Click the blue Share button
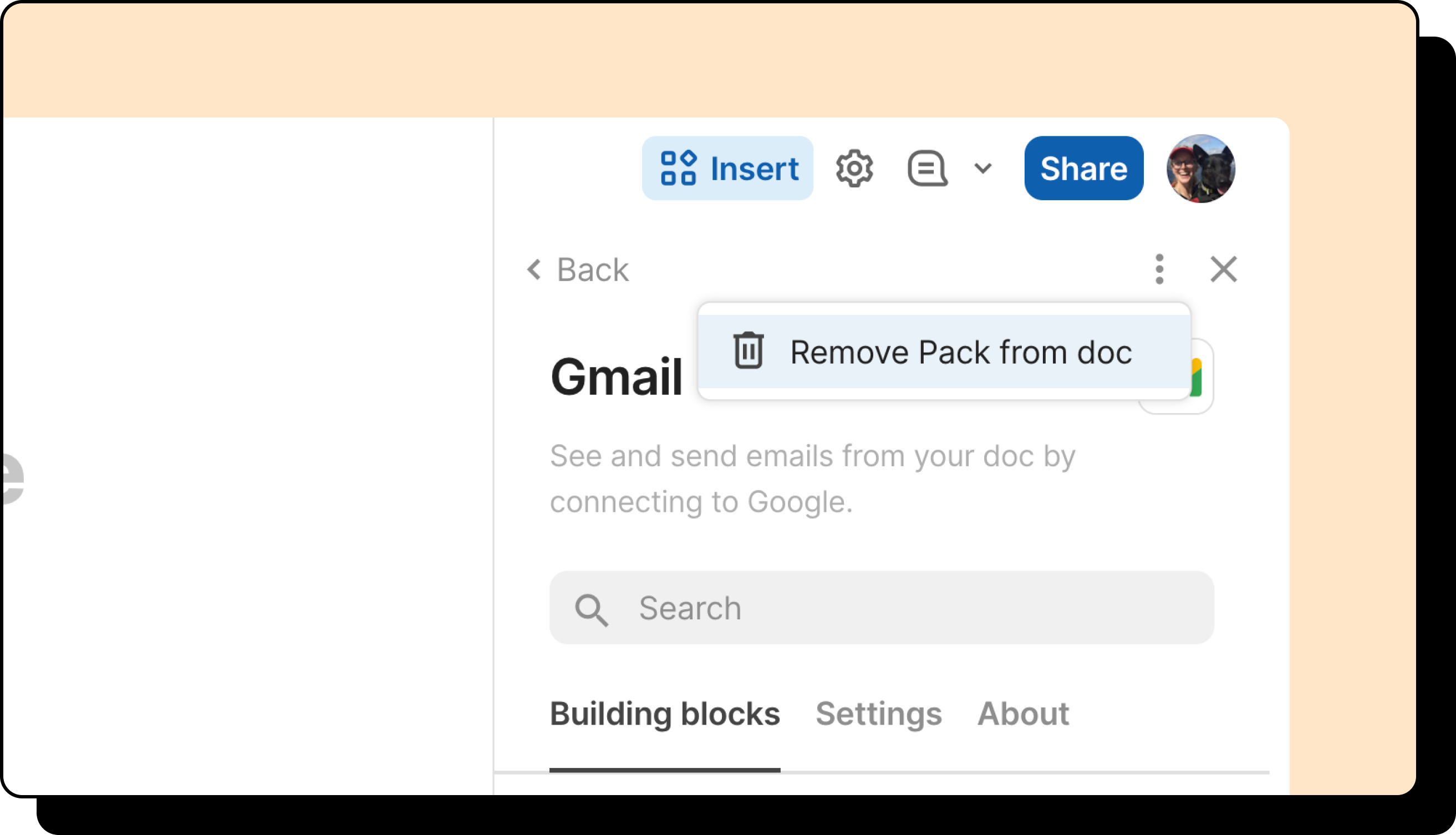 click(x=1084, y=168)
